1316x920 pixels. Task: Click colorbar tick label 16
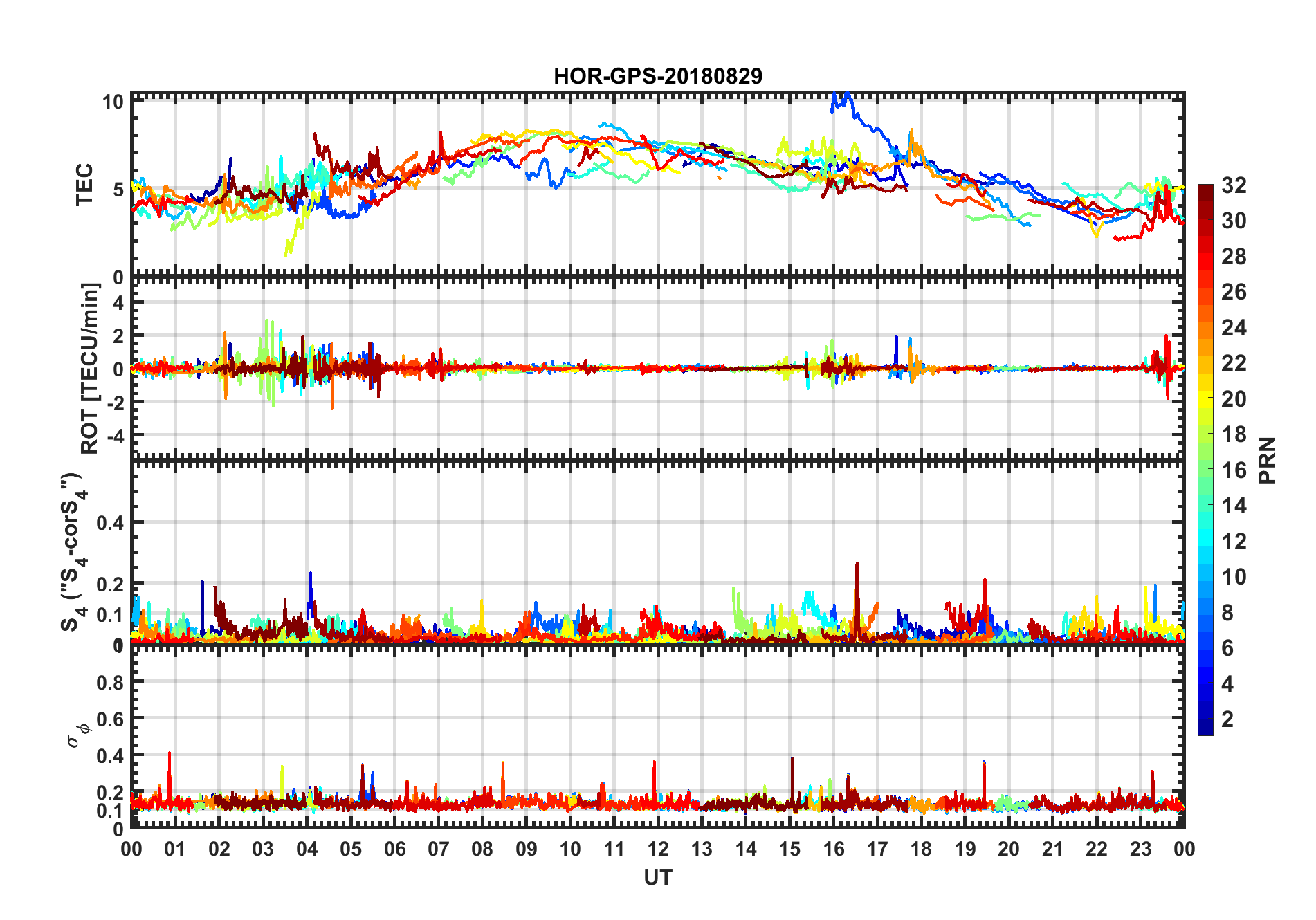[x=1234, y=470]
